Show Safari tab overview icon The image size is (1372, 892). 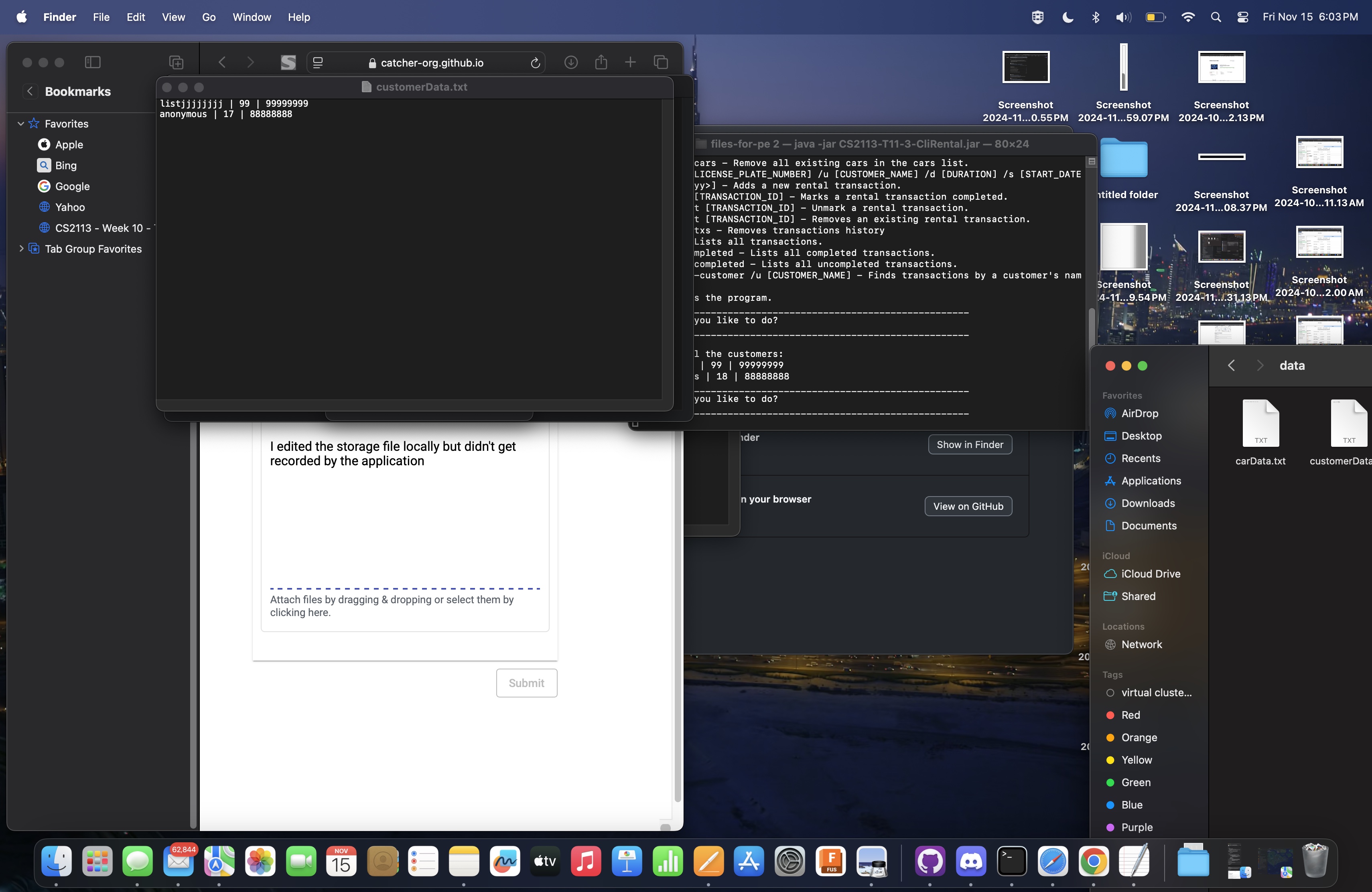[x=661, y=62]
